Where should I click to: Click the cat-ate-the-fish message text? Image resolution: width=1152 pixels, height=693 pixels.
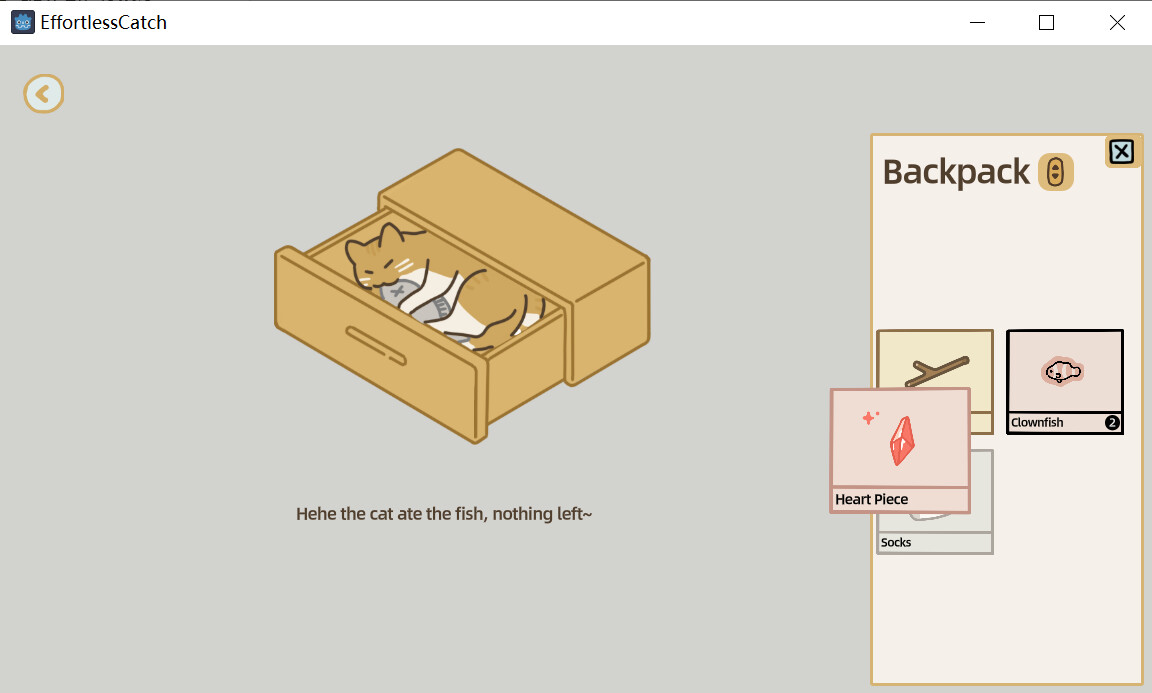tap(444, 513)
